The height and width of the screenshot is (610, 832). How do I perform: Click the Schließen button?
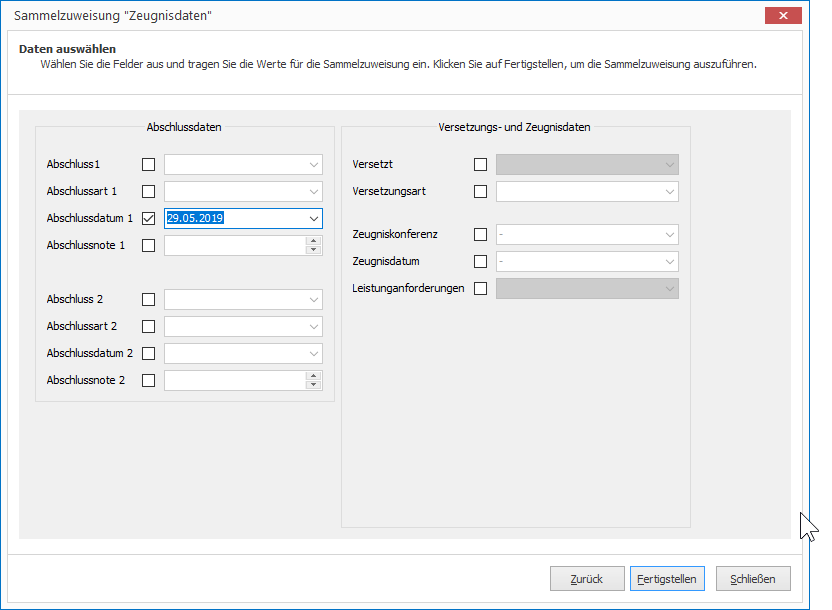(753, 579)
